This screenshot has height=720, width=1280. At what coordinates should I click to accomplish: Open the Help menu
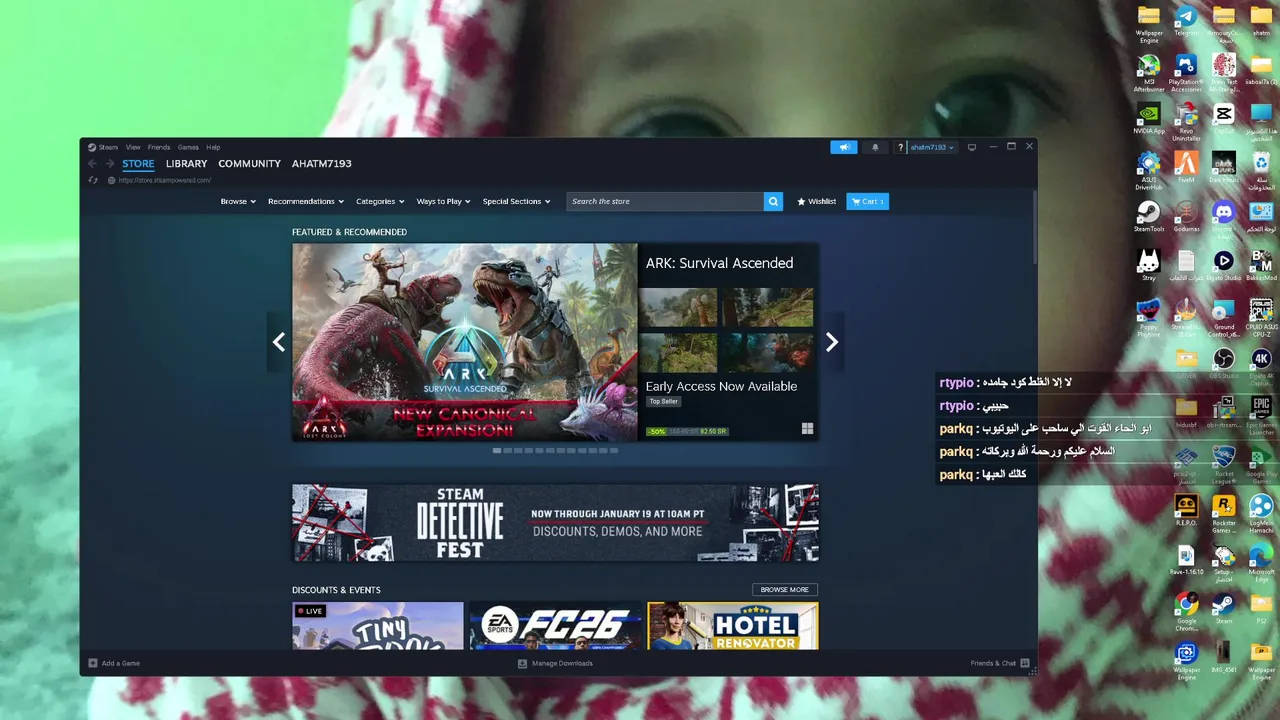coord(213,147)
